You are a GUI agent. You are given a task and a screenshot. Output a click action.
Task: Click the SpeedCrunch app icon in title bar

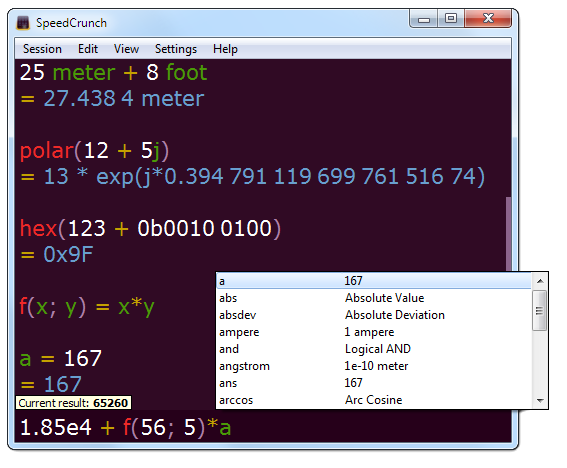(x=23, y=23)
